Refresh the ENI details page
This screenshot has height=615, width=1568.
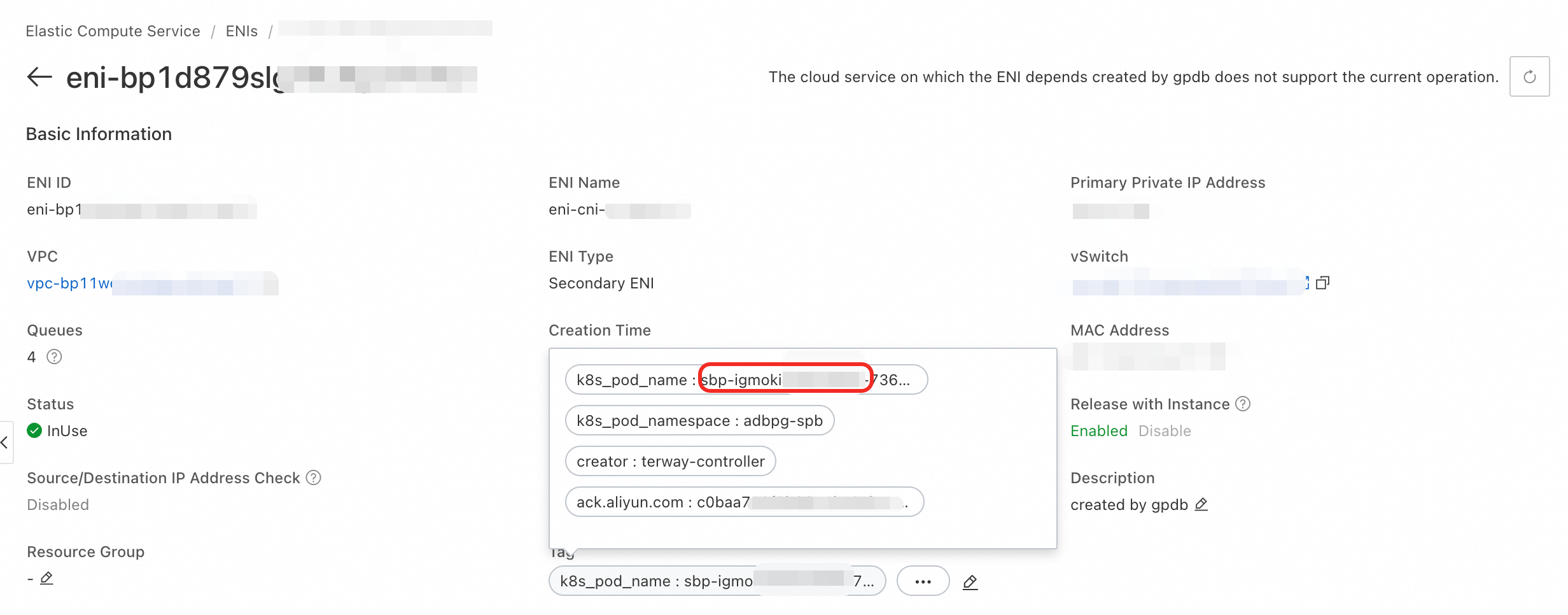click(x=1529, y=77)
